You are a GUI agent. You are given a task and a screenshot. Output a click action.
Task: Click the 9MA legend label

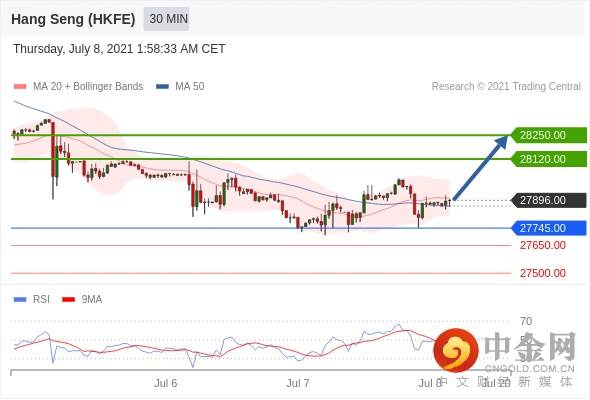point(92,300)
